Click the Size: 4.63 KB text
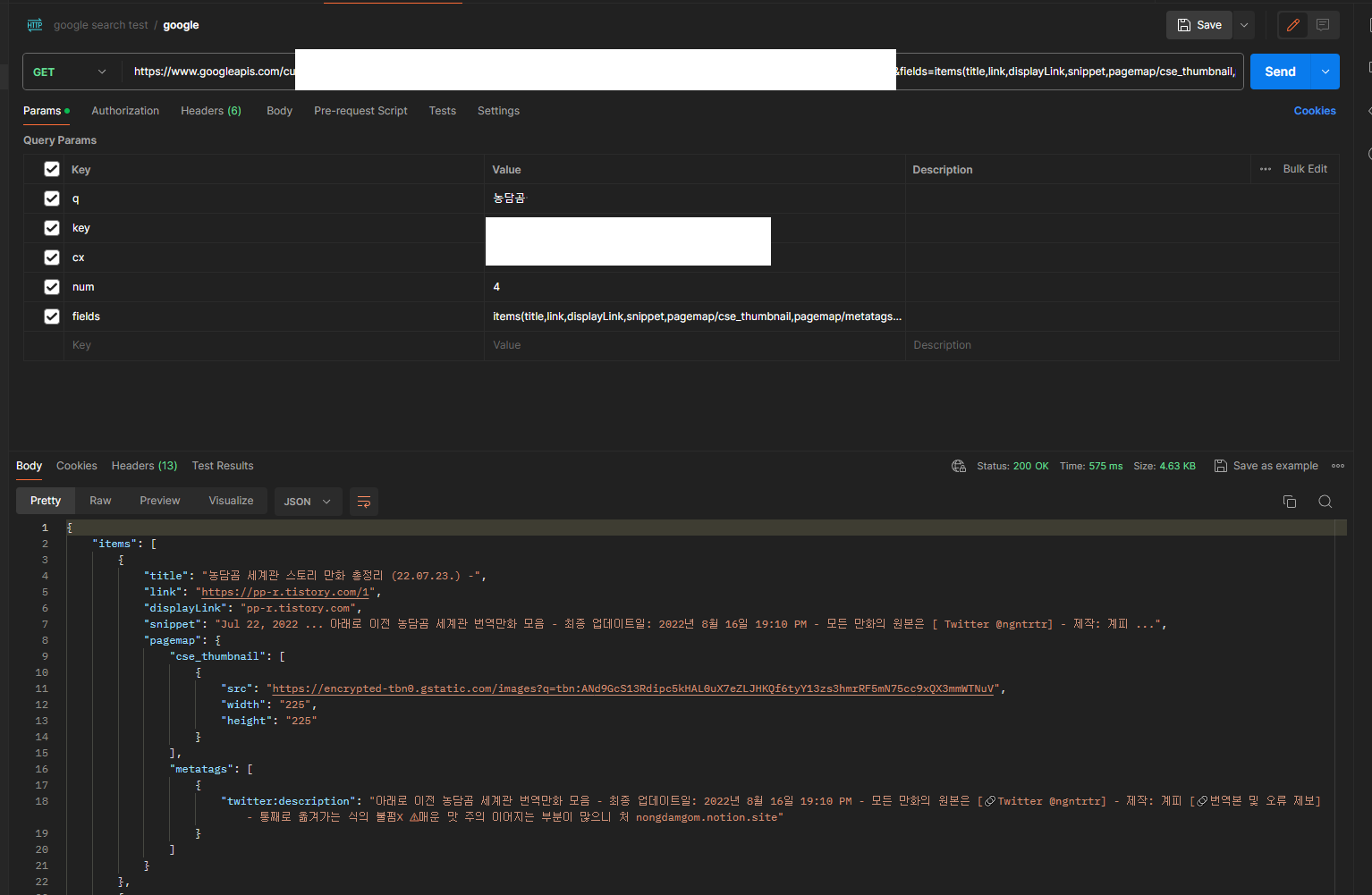The width and height of the screenshot is (1372, 895). click(1165, 466)
